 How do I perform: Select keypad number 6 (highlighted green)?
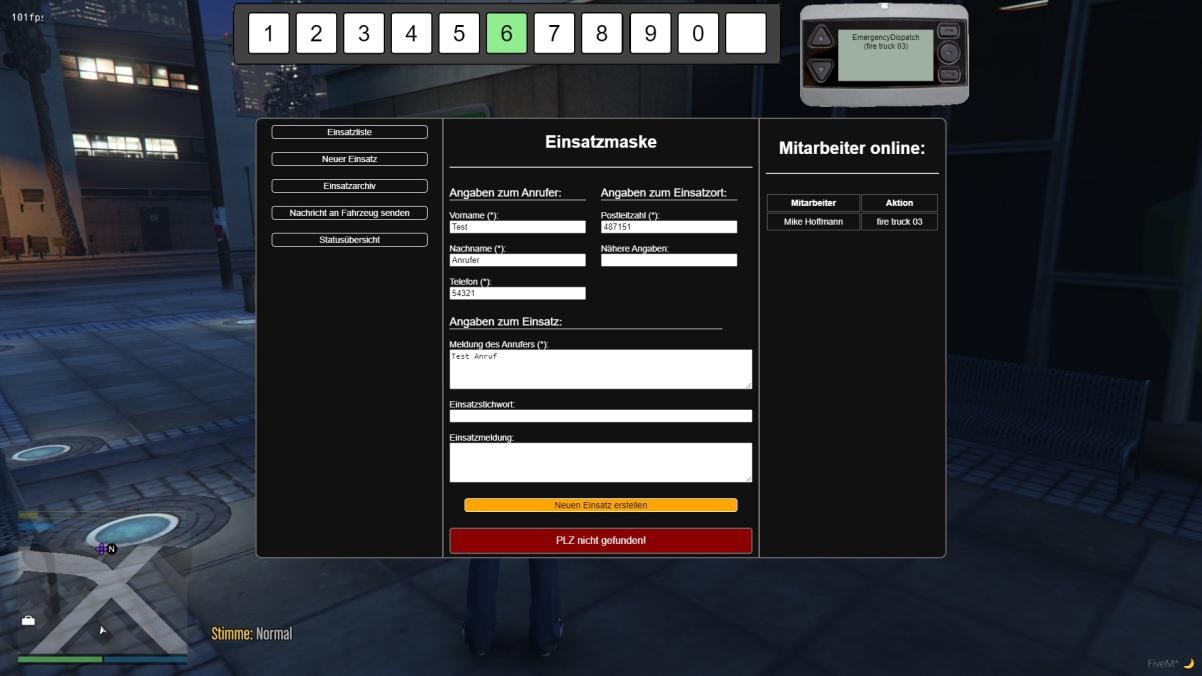pos(506,33)
